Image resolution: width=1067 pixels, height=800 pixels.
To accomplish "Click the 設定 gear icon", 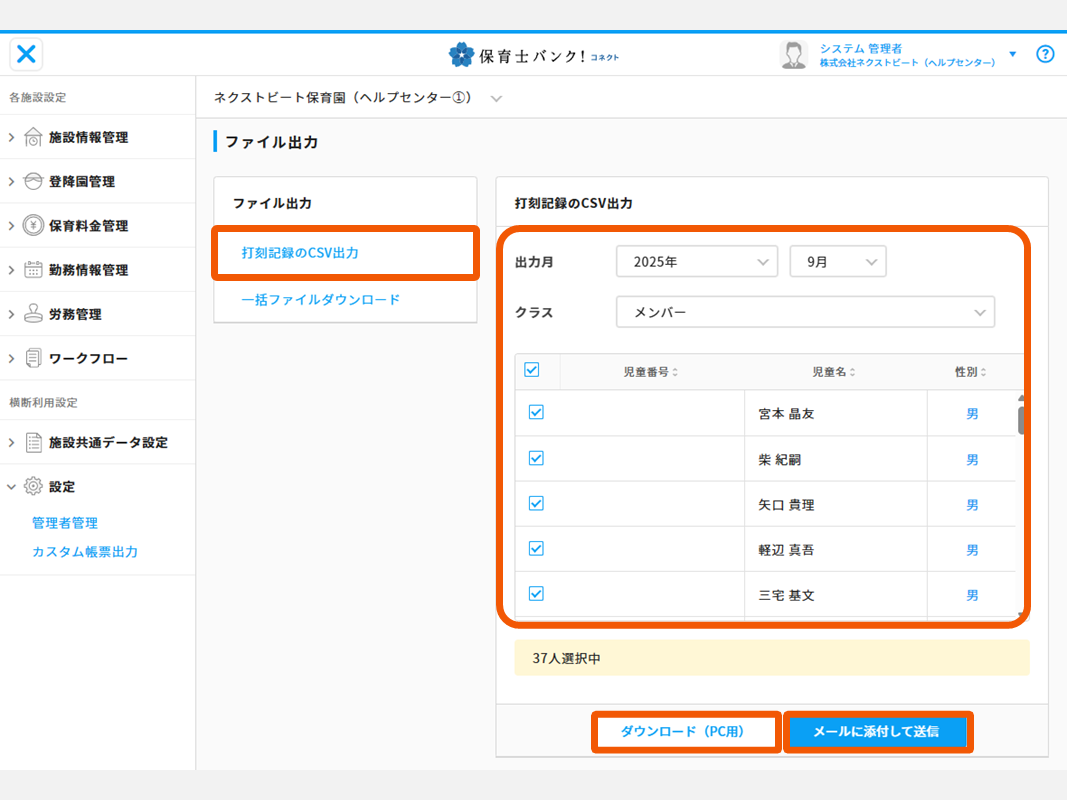I will pos(33,486).
